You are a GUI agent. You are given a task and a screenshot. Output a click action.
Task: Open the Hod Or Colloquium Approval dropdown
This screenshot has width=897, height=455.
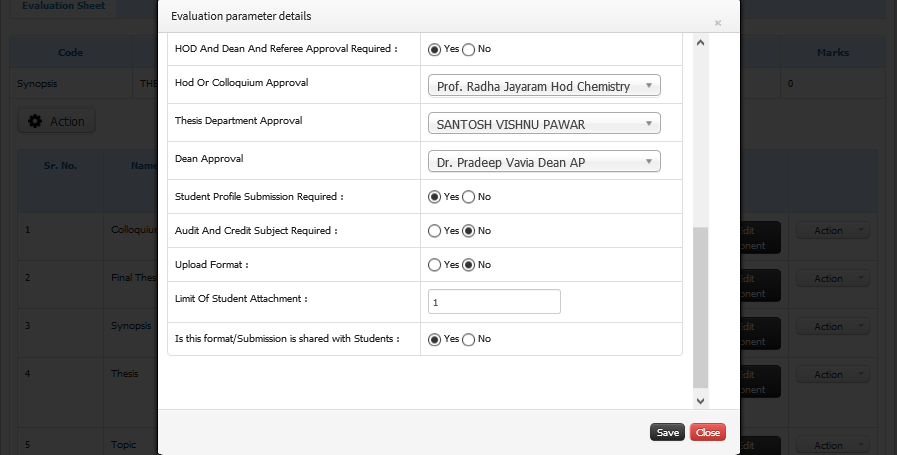tap(544, 85)
